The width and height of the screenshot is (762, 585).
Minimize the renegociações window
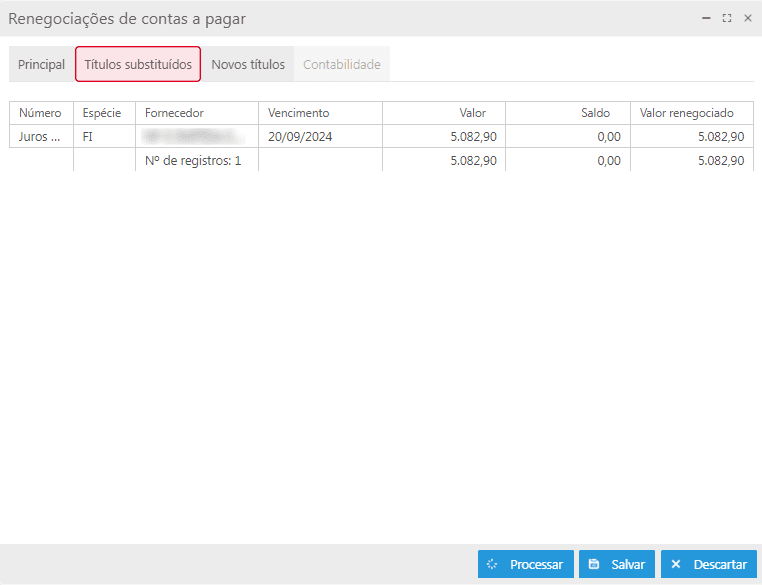706,18
